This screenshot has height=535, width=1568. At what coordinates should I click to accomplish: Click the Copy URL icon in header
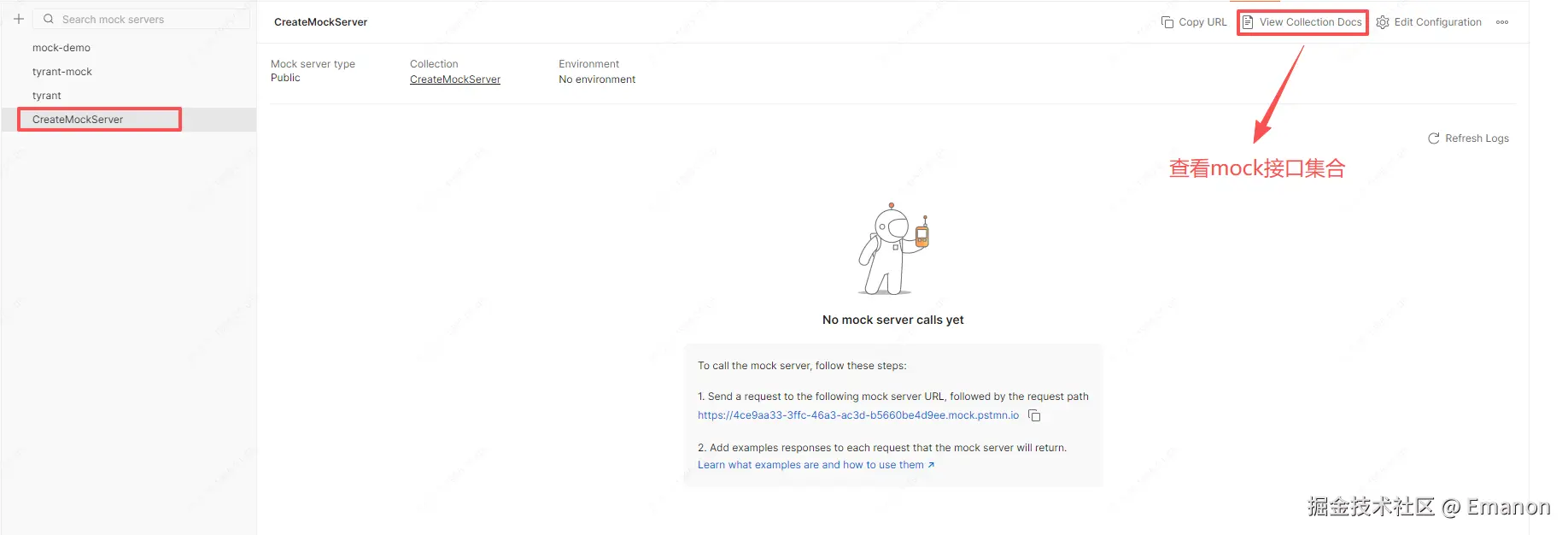[1167, 22]
